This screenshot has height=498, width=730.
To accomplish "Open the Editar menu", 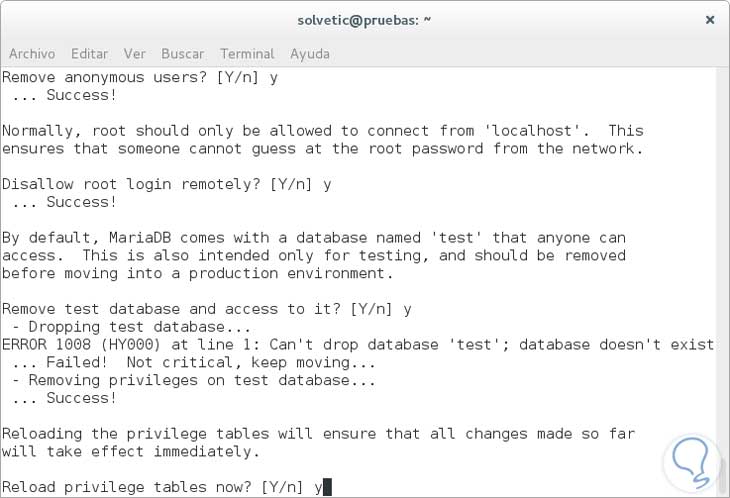I will pyautogui.click(x=92, y=53).
